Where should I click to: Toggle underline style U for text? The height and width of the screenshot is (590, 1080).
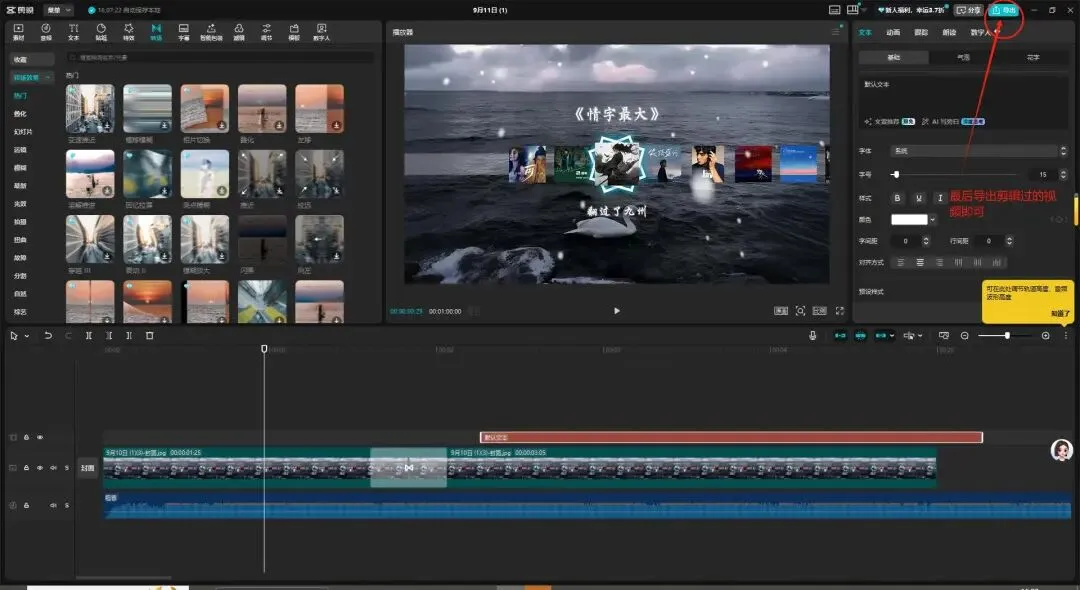point(919,198)
